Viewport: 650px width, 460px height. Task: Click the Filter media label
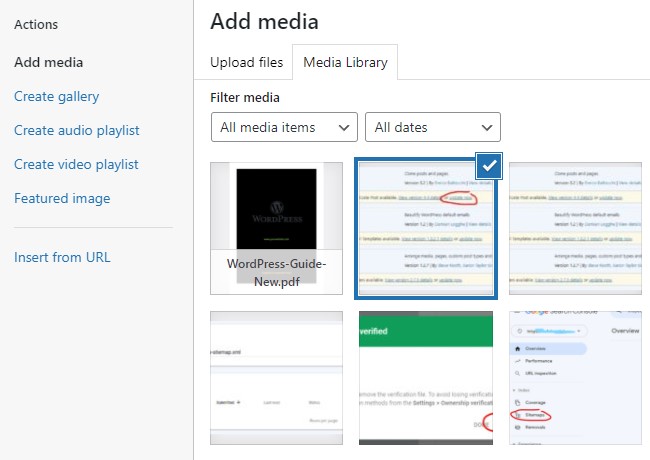click(x=245, y=97)
